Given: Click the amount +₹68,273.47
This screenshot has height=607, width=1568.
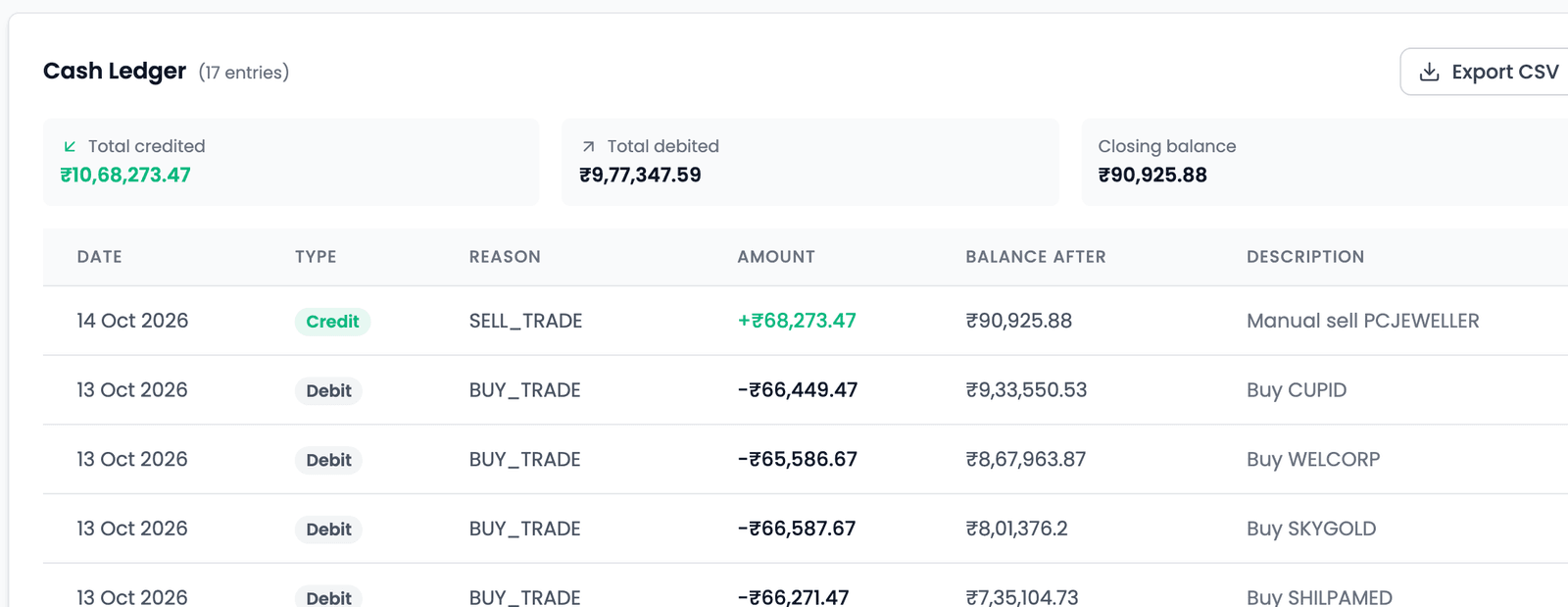Looking at the screenshot, I should point(797,321).
